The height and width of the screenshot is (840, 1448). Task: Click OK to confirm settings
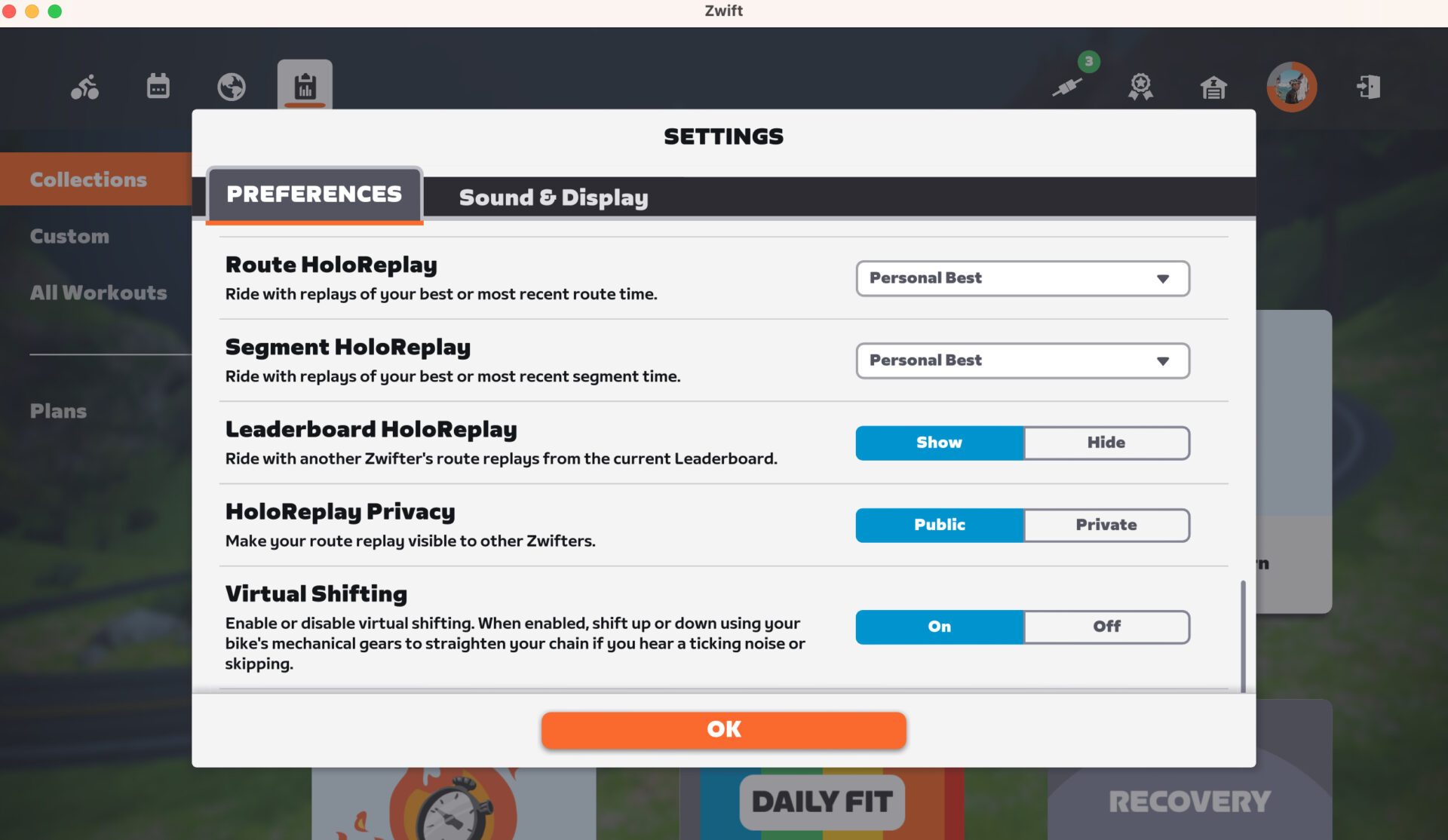tap(723, 729)
